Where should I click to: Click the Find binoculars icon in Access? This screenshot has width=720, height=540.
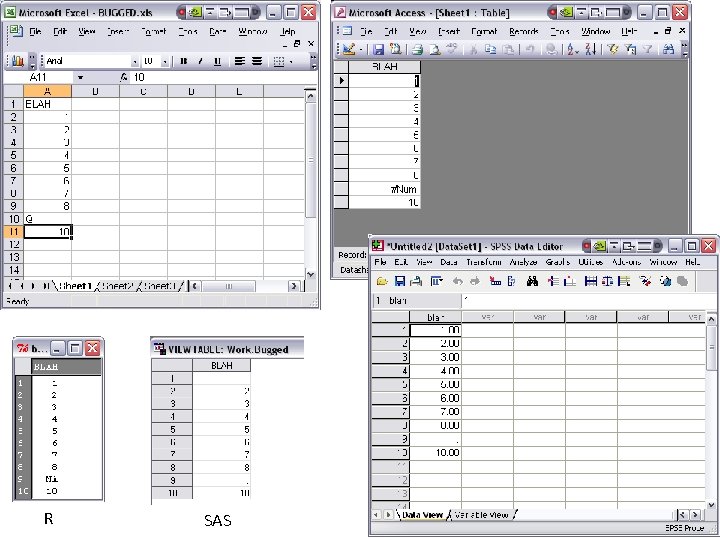[x=669, y=49]
